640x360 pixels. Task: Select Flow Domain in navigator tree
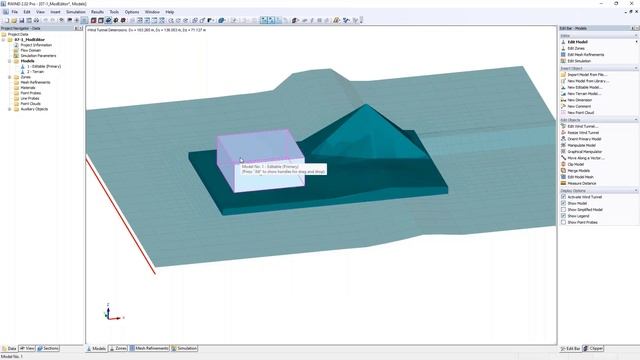(31, 50)
